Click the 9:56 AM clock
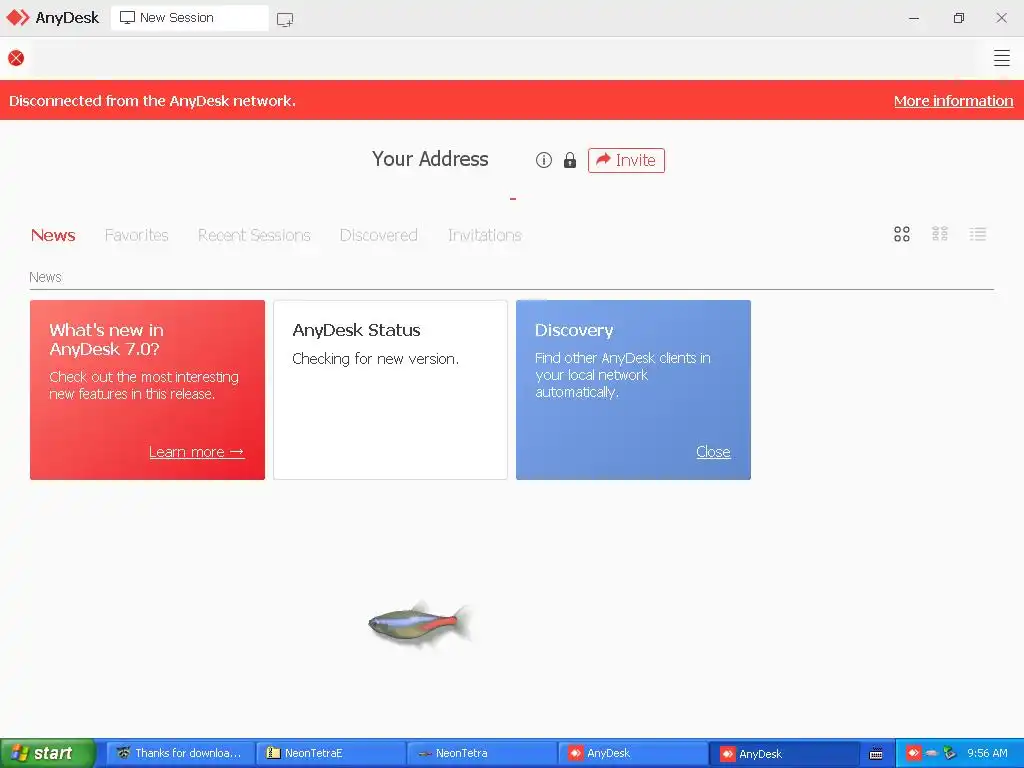Image resolution: width=1024 pixels, height=768 pixels. click(x=987, y=753)
